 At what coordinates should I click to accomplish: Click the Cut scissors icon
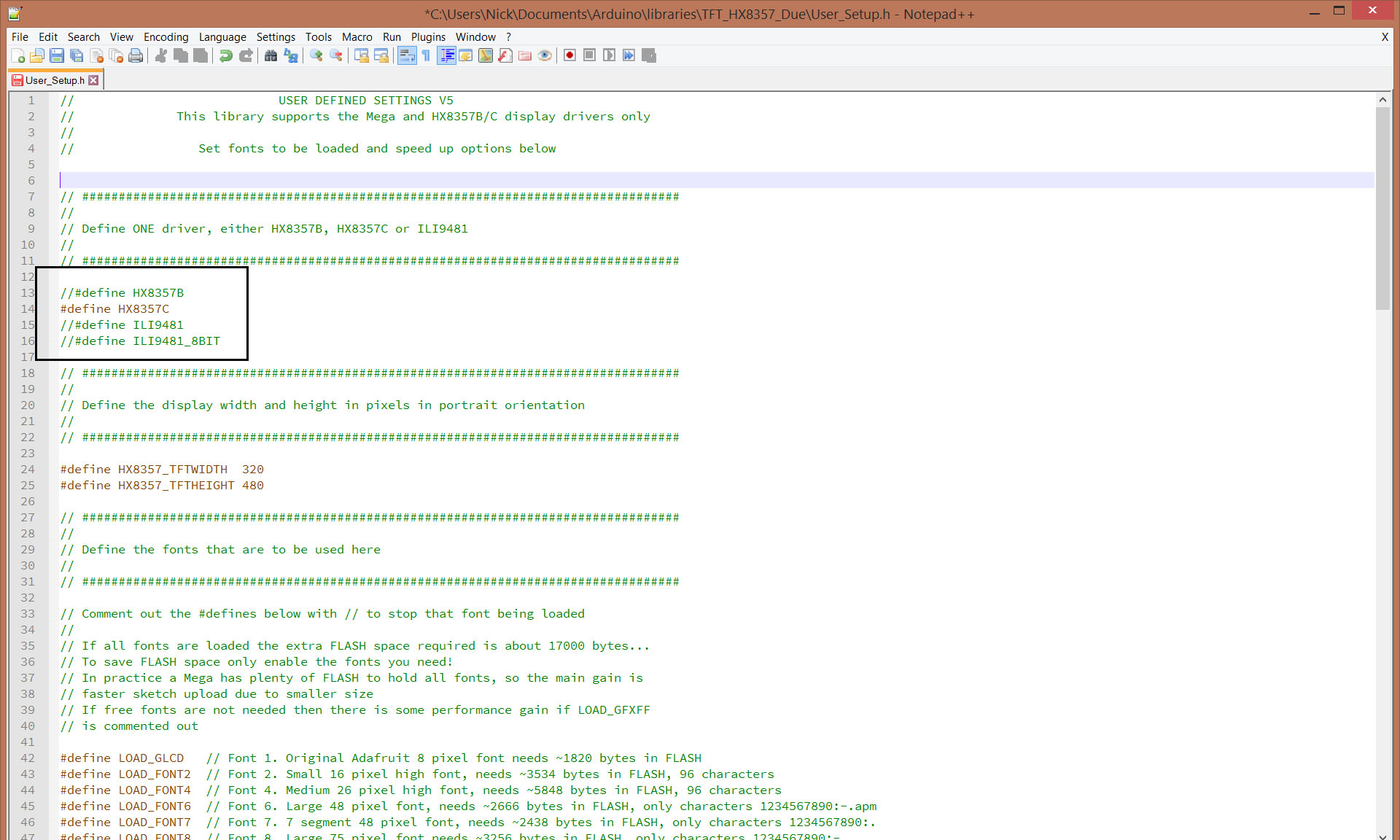(x=161, y=56)
